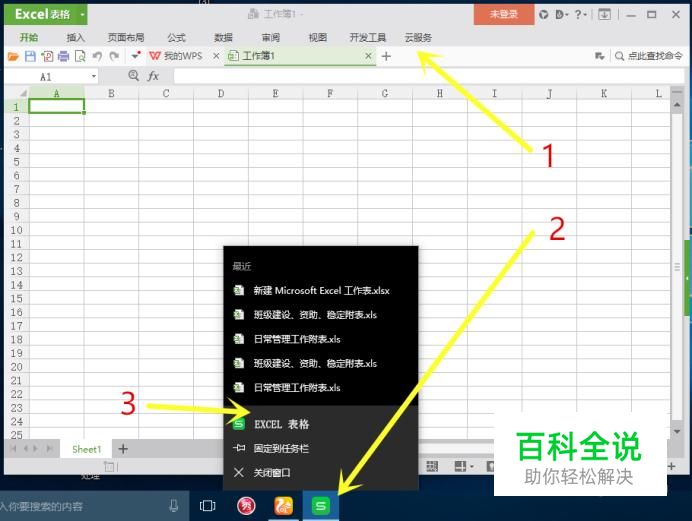Click the taskbar search microphone icon
Screen dimensions: 692x521
[x=173, y=506]
